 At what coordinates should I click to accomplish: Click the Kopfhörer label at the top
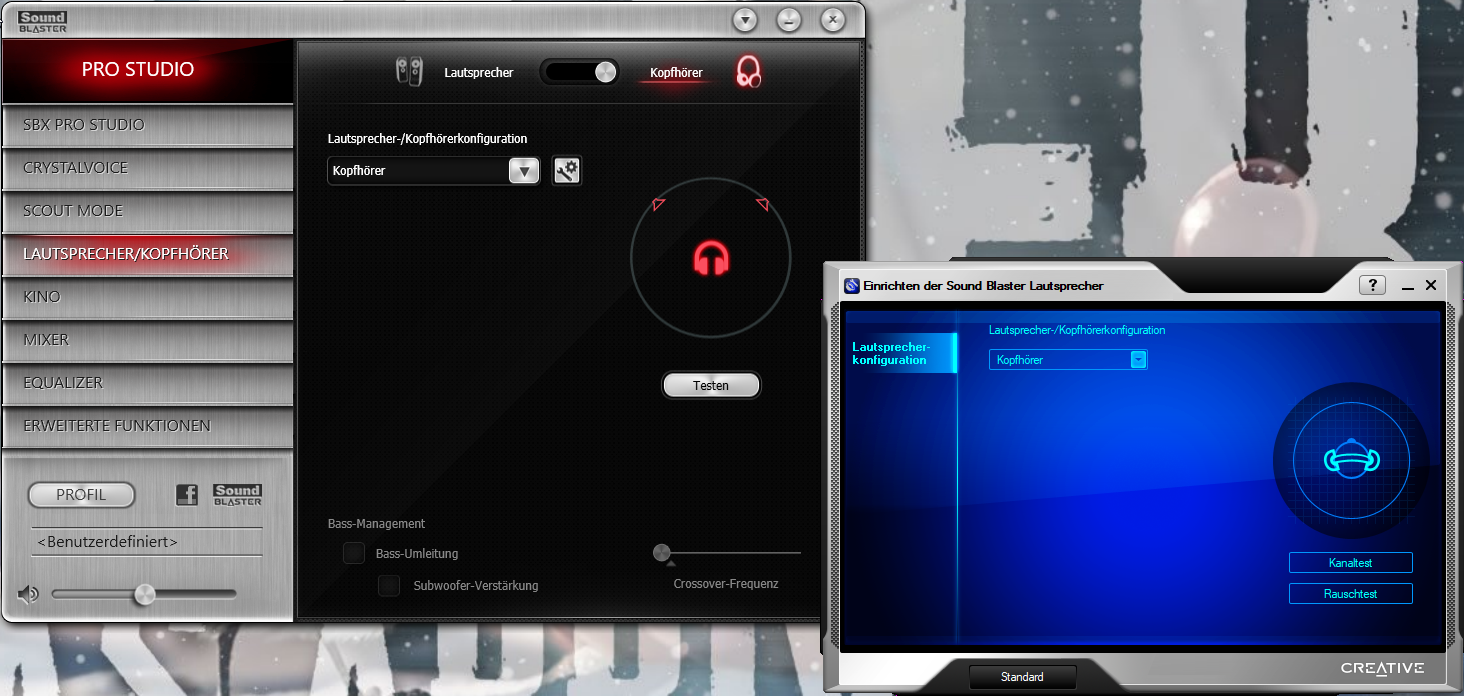pos(676,73)
